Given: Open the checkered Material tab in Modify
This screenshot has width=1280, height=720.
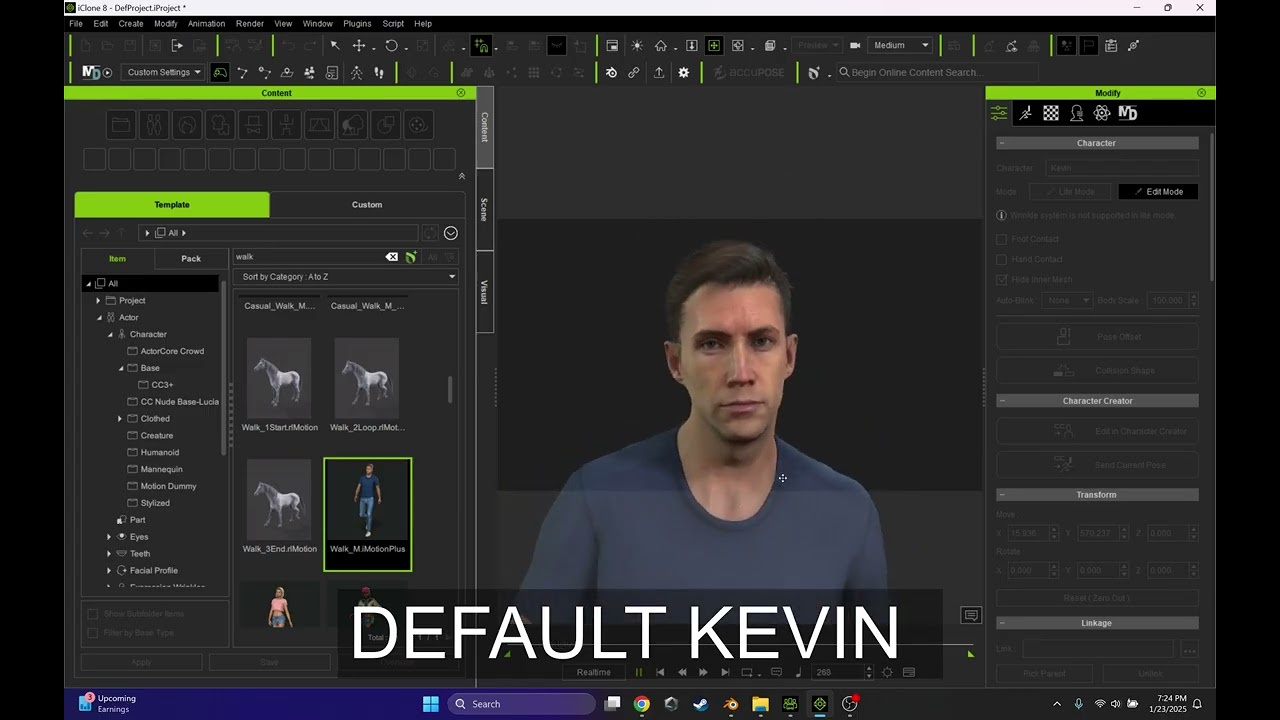Looking at the screenshot, I should click(x=1051, y=113).
